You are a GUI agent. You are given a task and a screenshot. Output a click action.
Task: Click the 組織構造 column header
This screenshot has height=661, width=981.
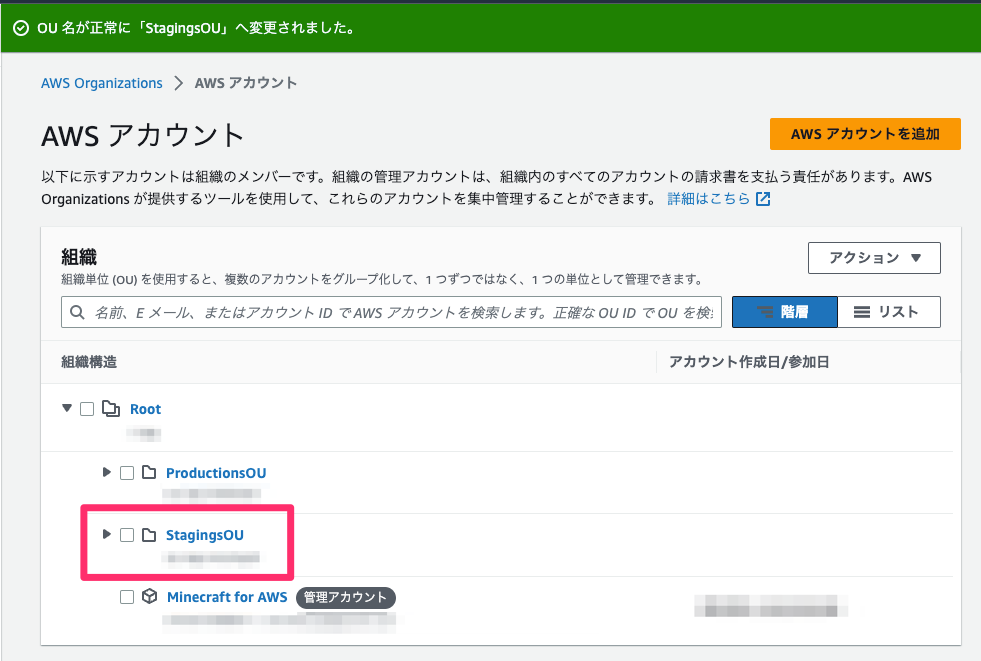pos(89,362)
